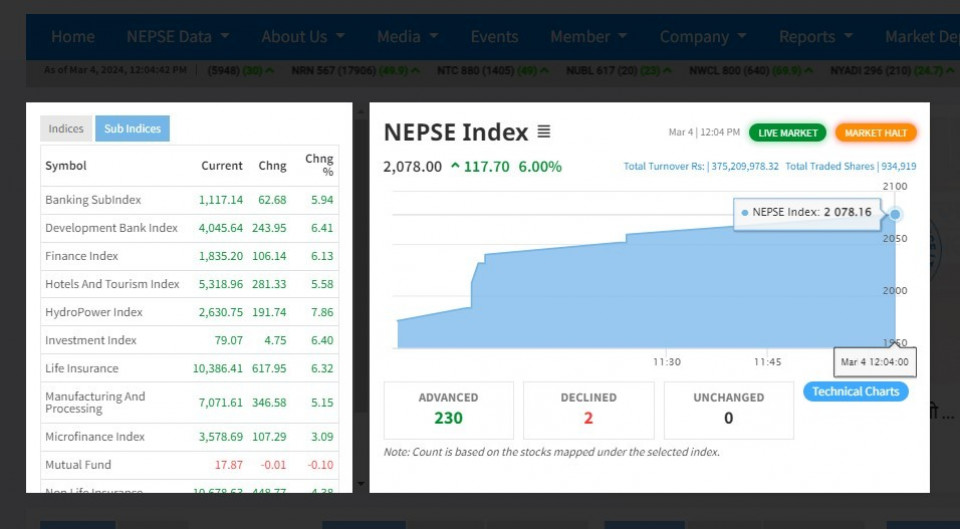Click the Chng % column header

point(320,165)
